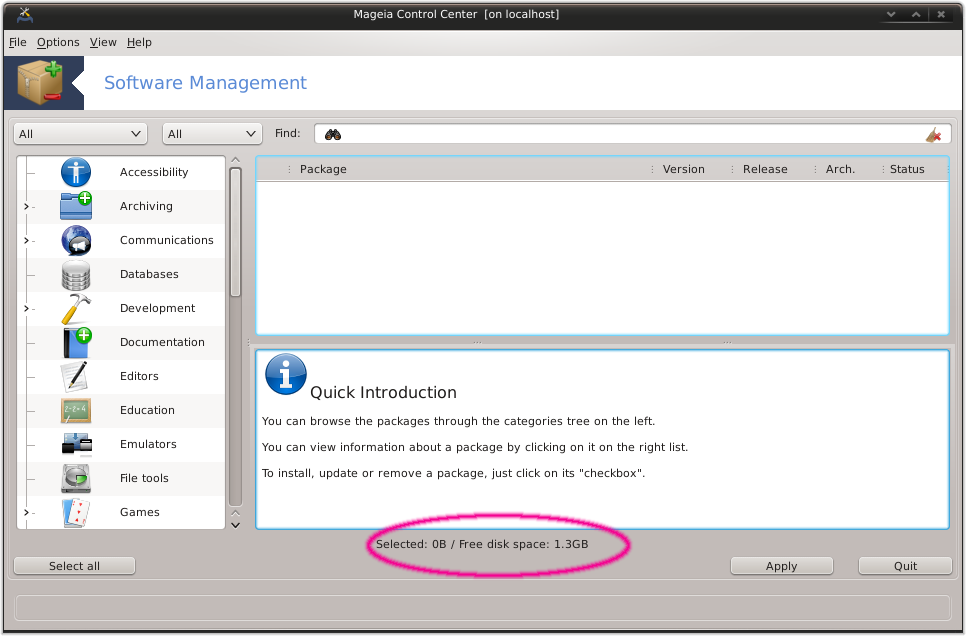Select the Databases category label
The width and height of the screenshot is (966, 636).
click(x=149, y=274)
